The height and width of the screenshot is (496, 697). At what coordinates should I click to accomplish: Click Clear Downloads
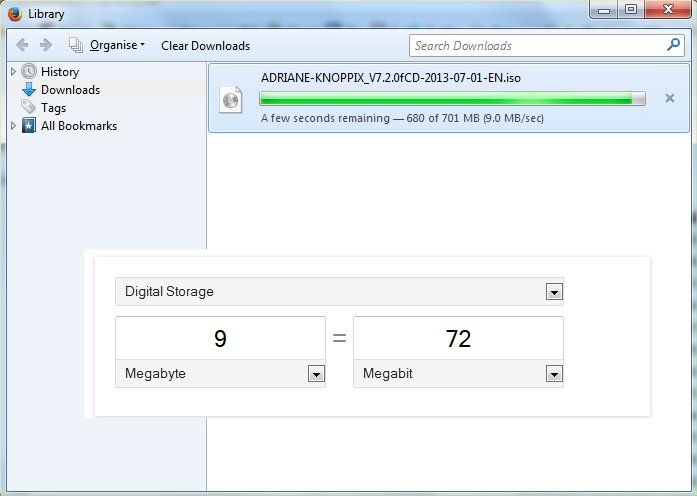[205, 46]
